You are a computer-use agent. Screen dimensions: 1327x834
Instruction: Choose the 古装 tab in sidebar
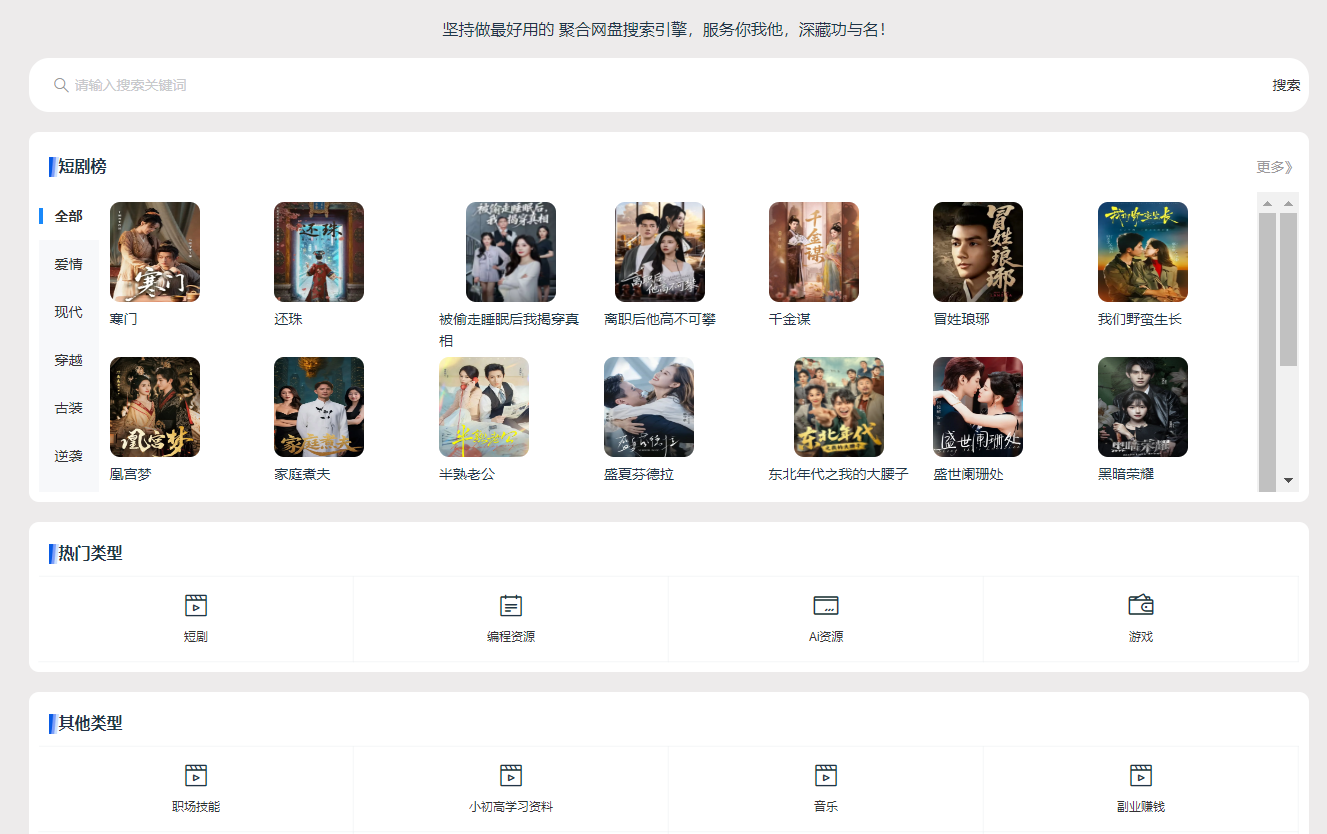[69, 408]
